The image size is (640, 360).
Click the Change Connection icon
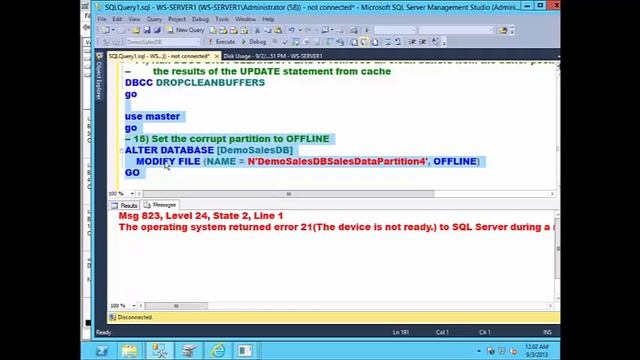116,42
